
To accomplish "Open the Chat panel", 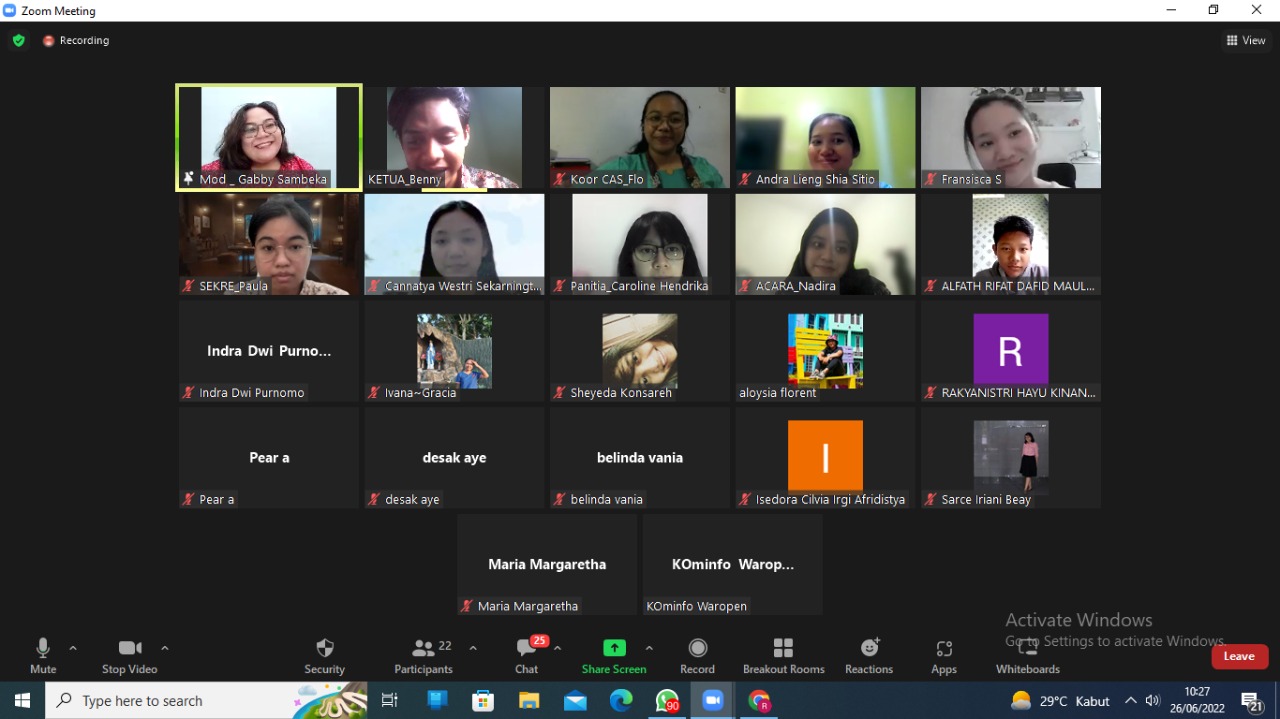I will (527, 656).
